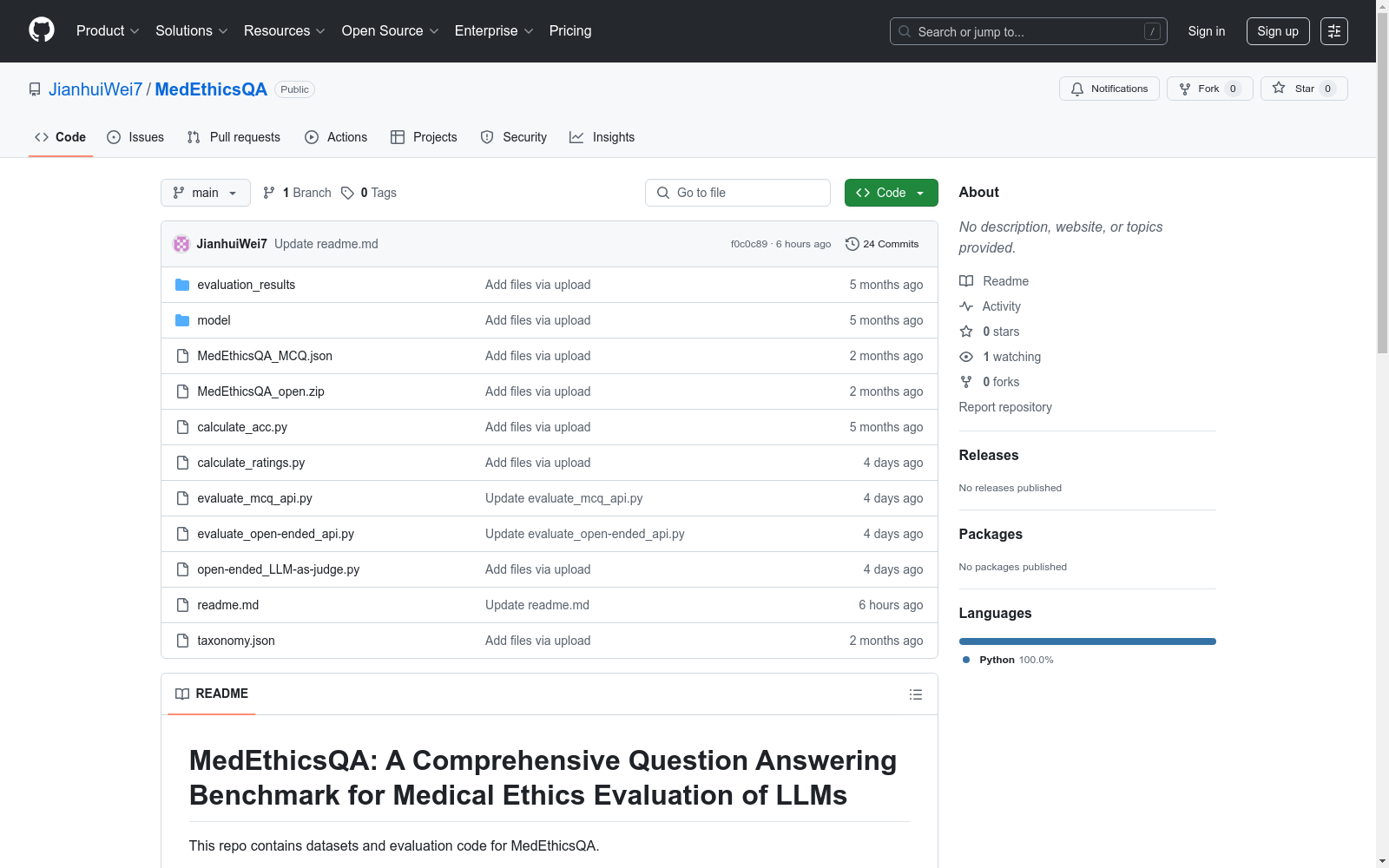Click the book icon beside Readme
The height and width of the screenshot is (868, 1389).
click(x=966, y=281)
